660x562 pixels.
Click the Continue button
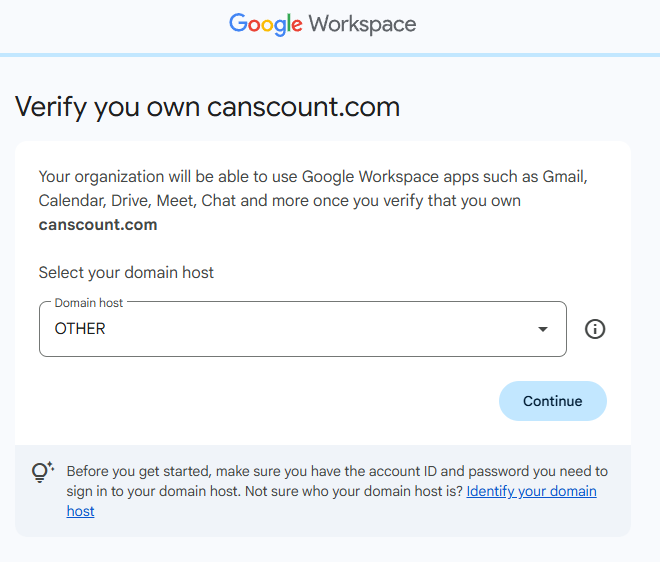coord(553,401)
